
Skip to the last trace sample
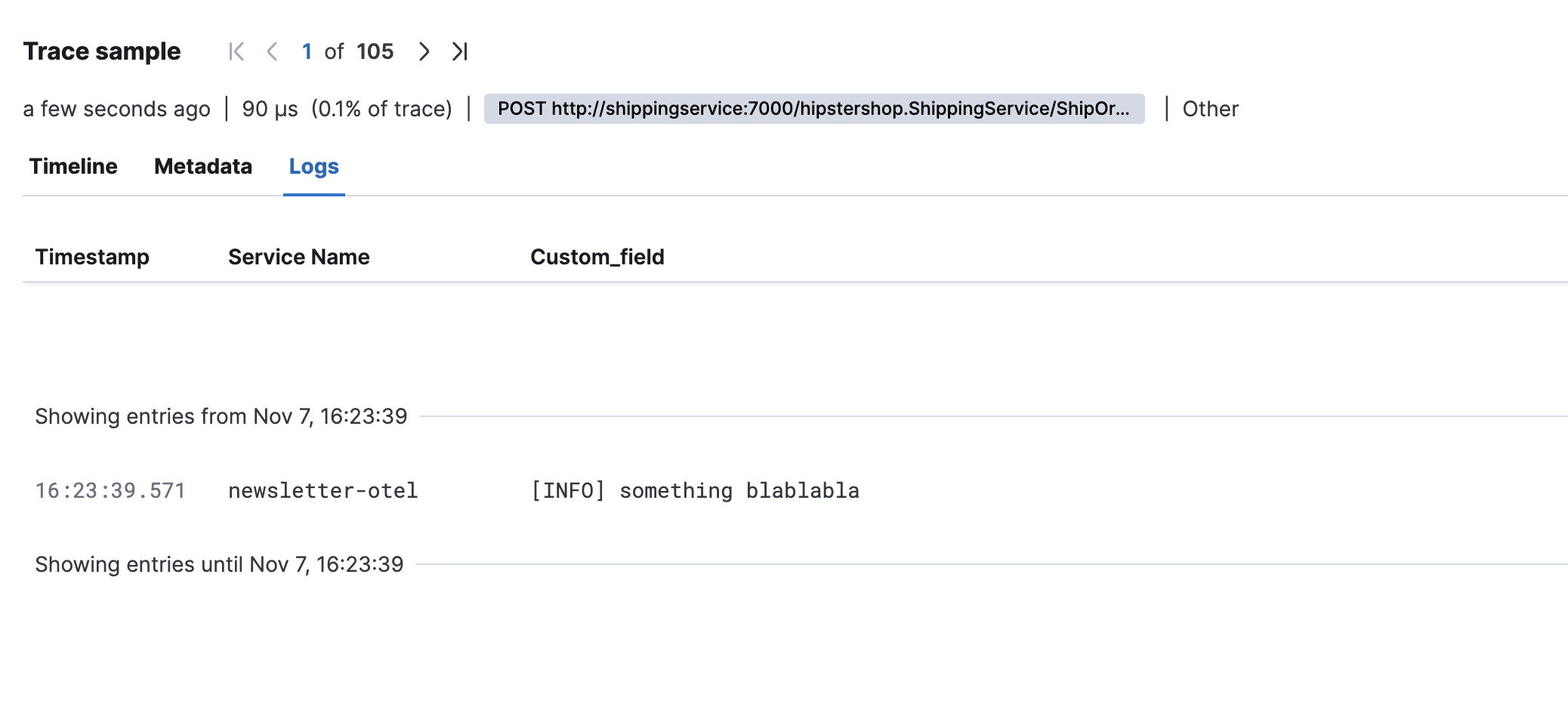coord(461,51)
